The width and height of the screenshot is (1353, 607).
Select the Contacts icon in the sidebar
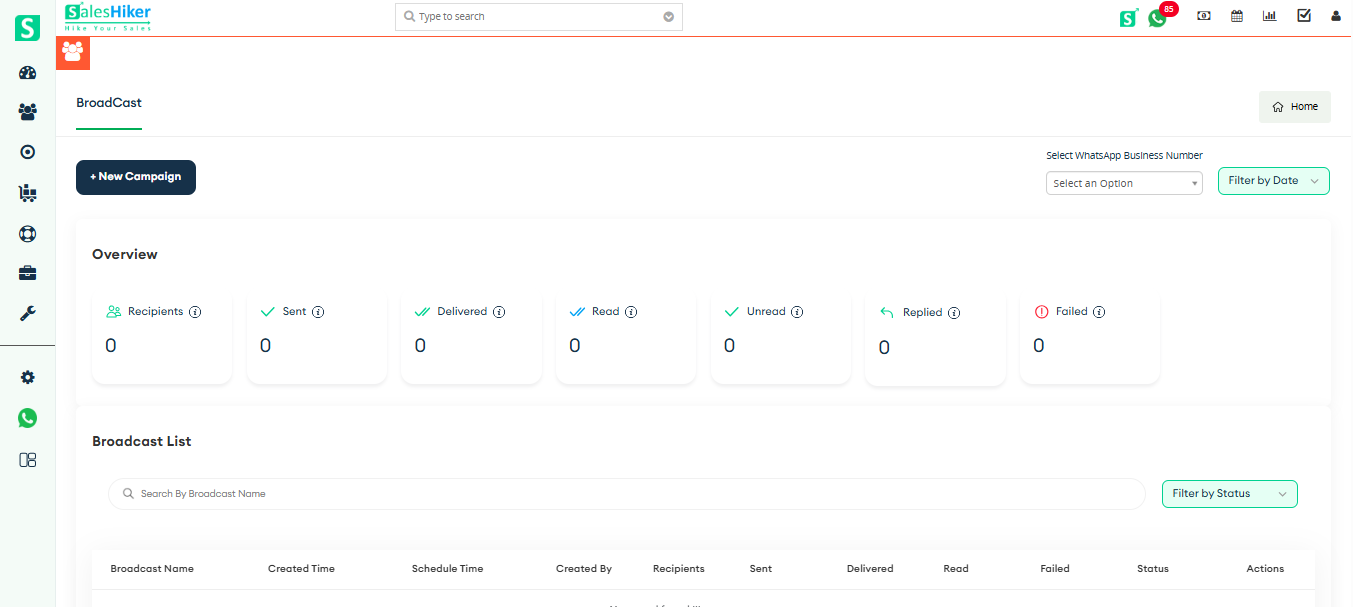27,112
